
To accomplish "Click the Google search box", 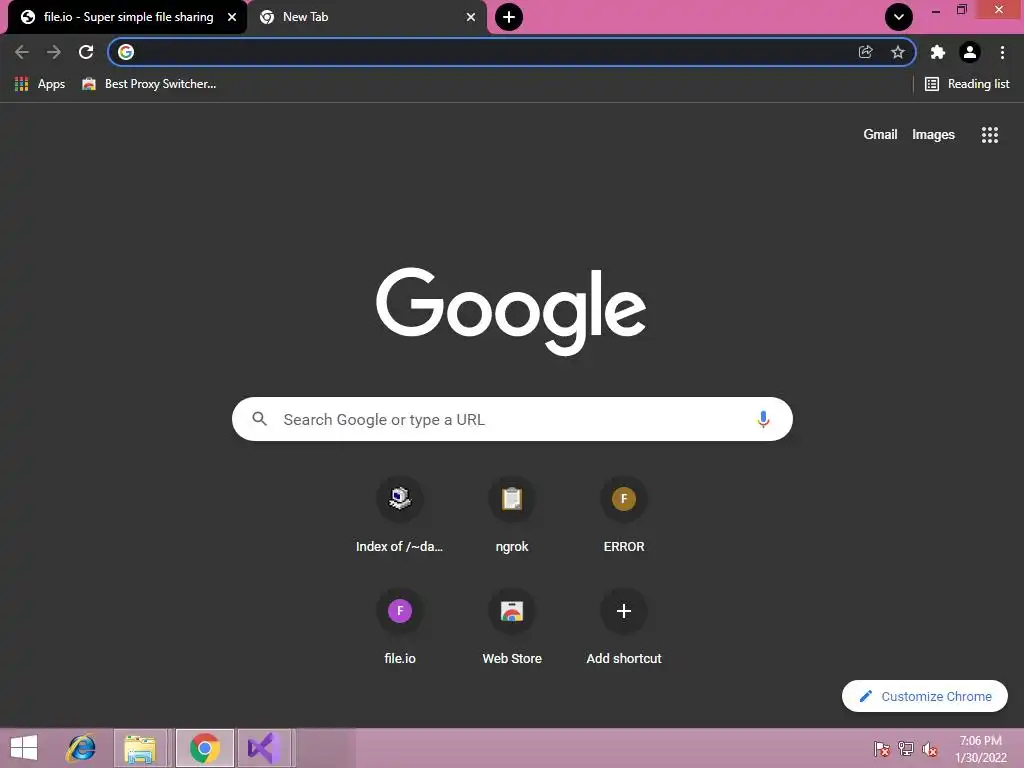I will [512, 419].
